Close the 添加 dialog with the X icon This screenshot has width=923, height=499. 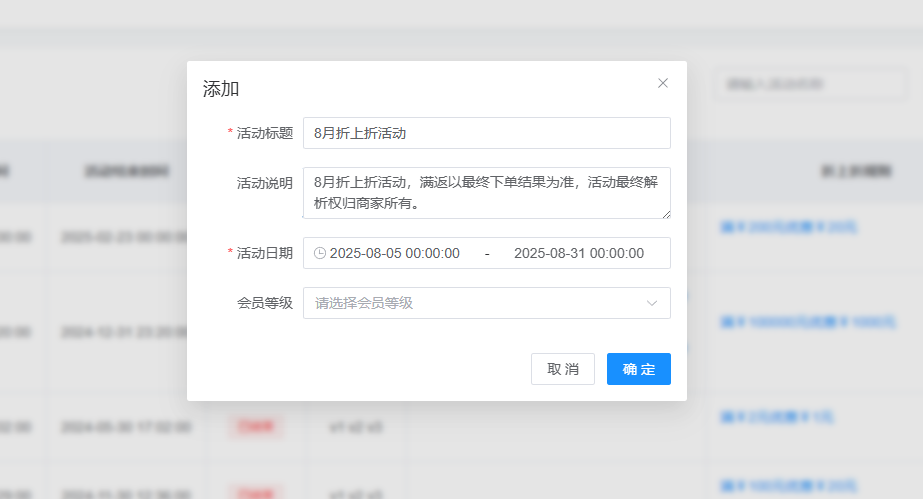click(x=662, y=83)
